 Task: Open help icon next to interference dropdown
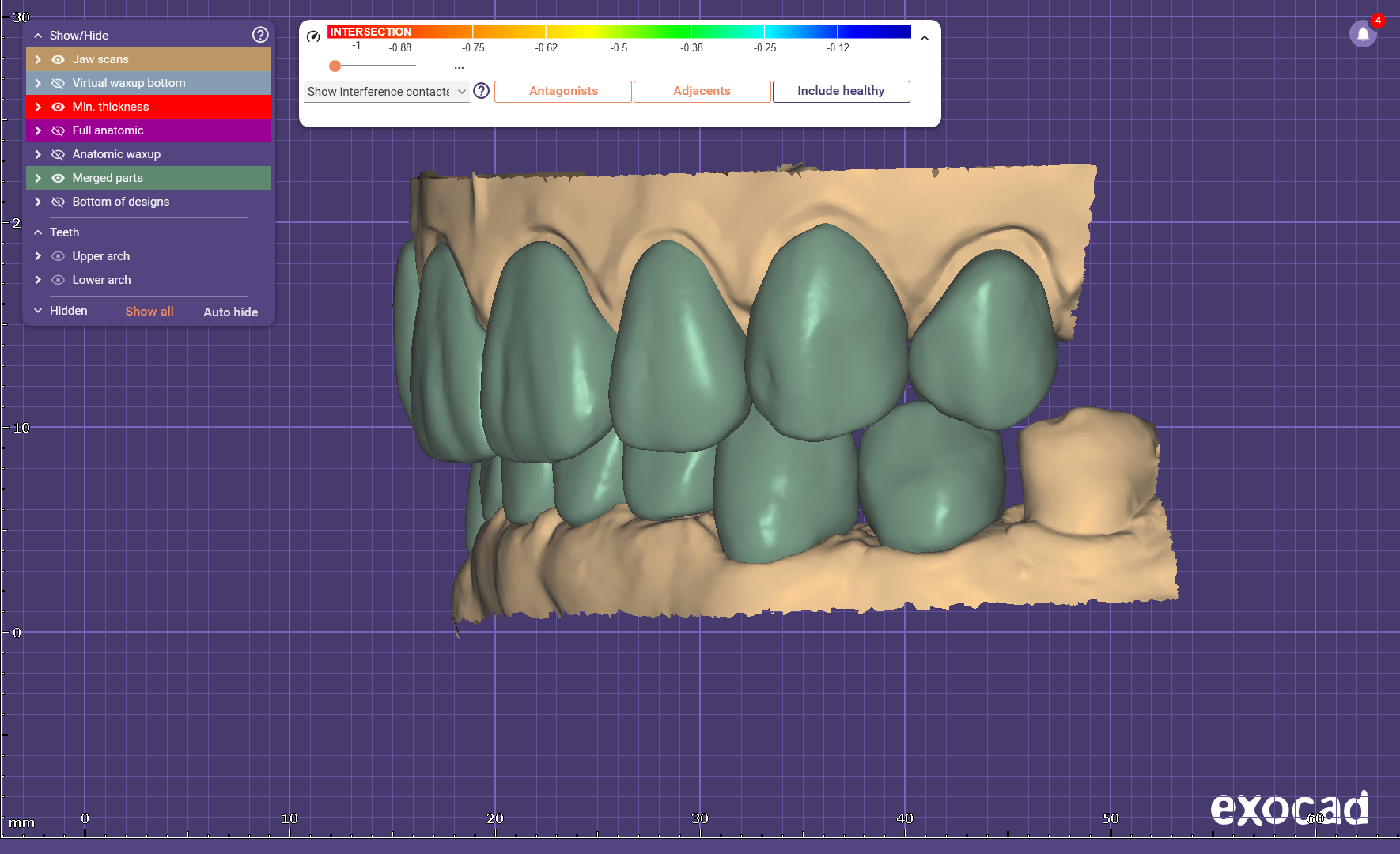[481, 91]
